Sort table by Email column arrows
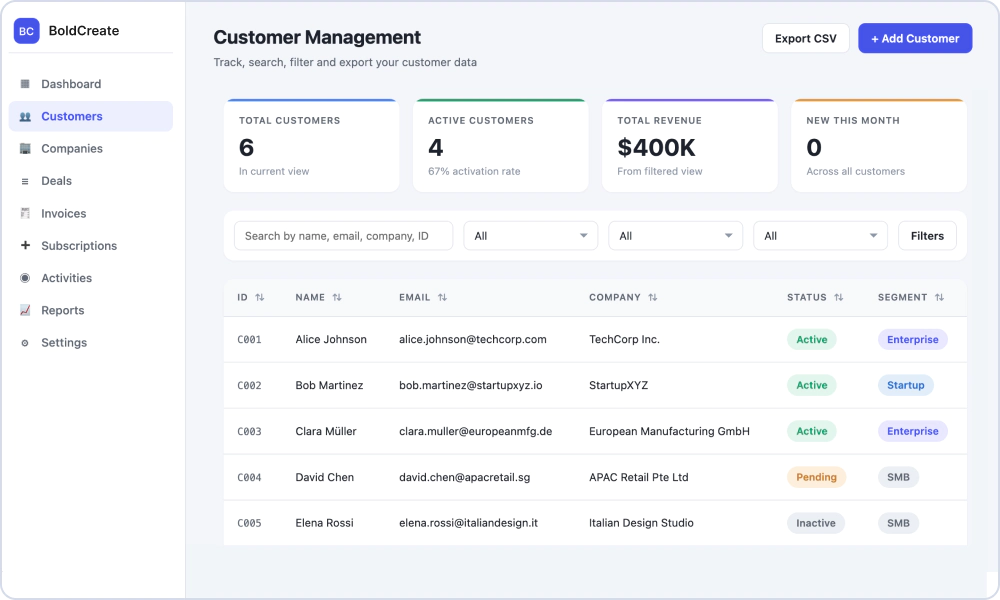 (x=442, y=297)
